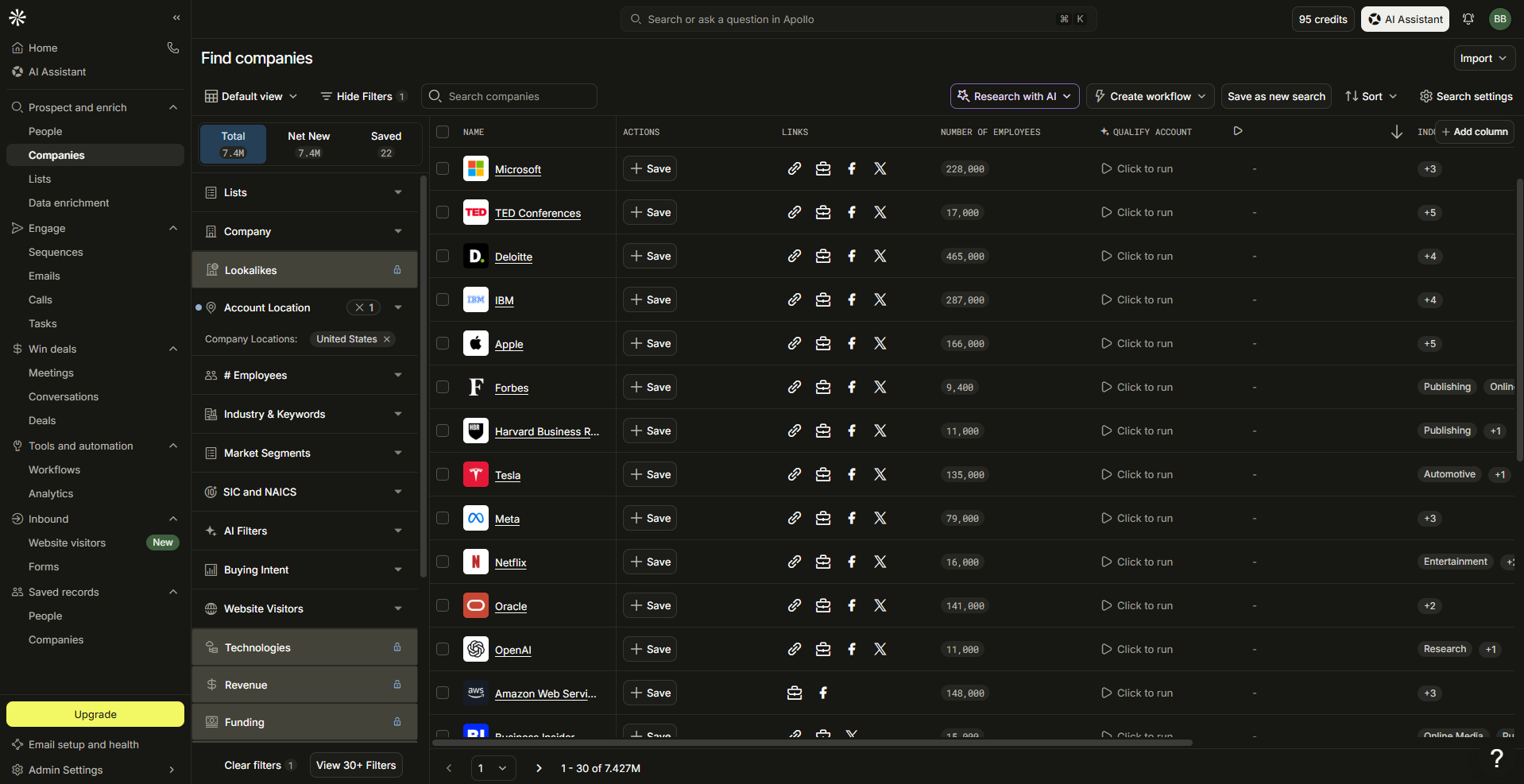The image size is (1524, 784).
Task: Open the Import dropdown
Action: pos(1483,58)
